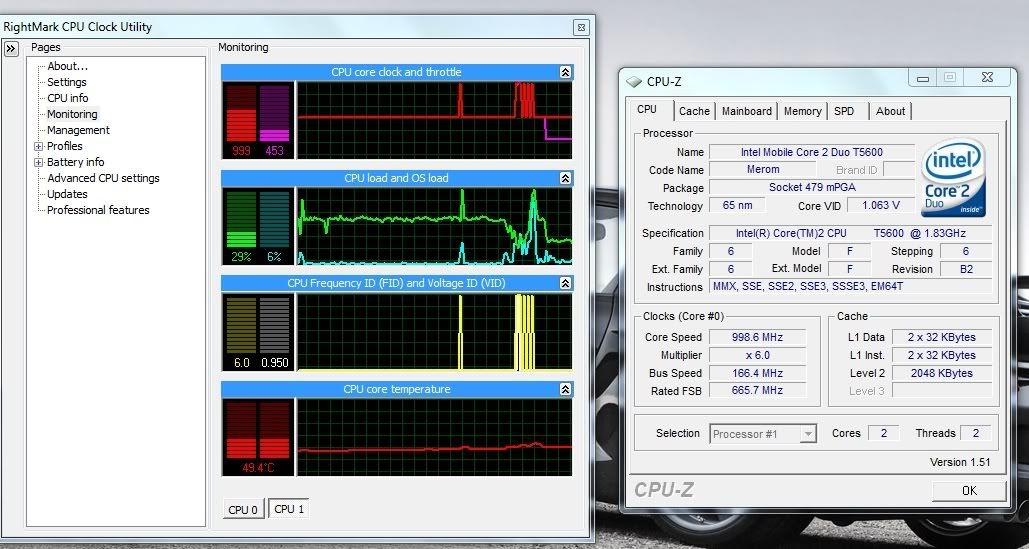Open Professional features page
This screenshot has width=1029, height=549.
point(98,210)
